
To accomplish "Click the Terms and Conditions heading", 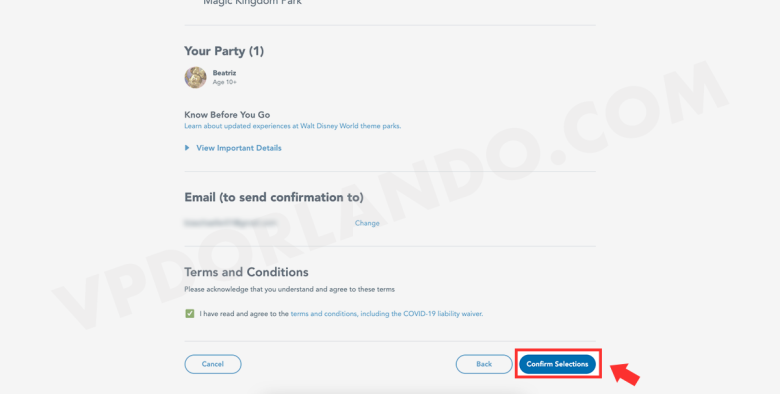I will tap(246, 272).
